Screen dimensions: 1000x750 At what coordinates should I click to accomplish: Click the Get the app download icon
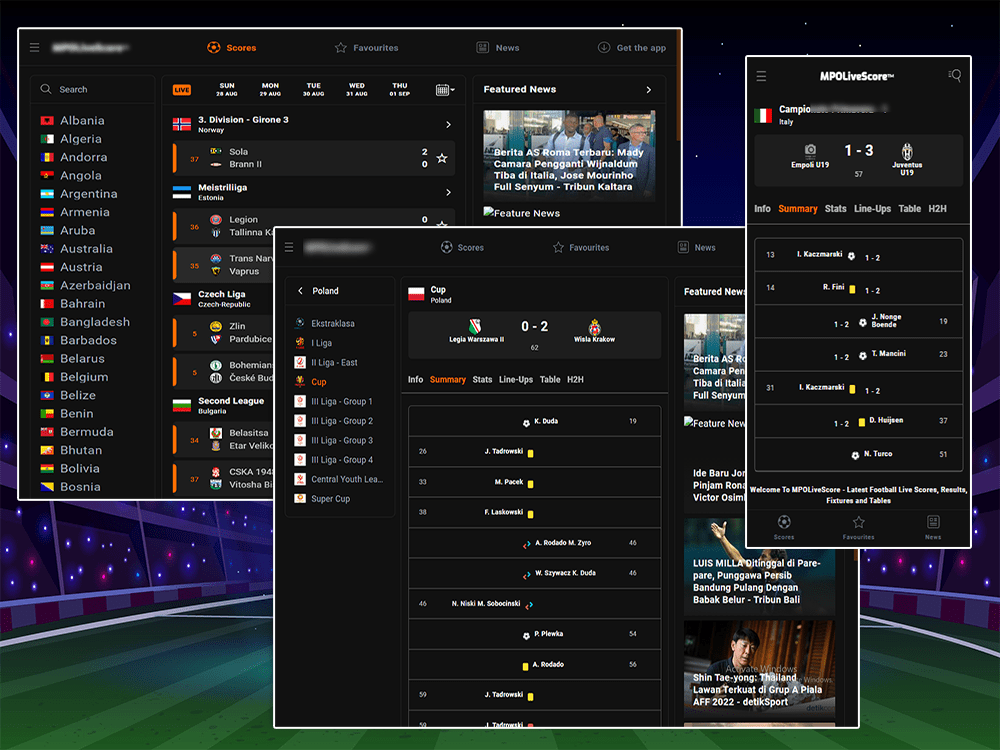click(604, 47)
